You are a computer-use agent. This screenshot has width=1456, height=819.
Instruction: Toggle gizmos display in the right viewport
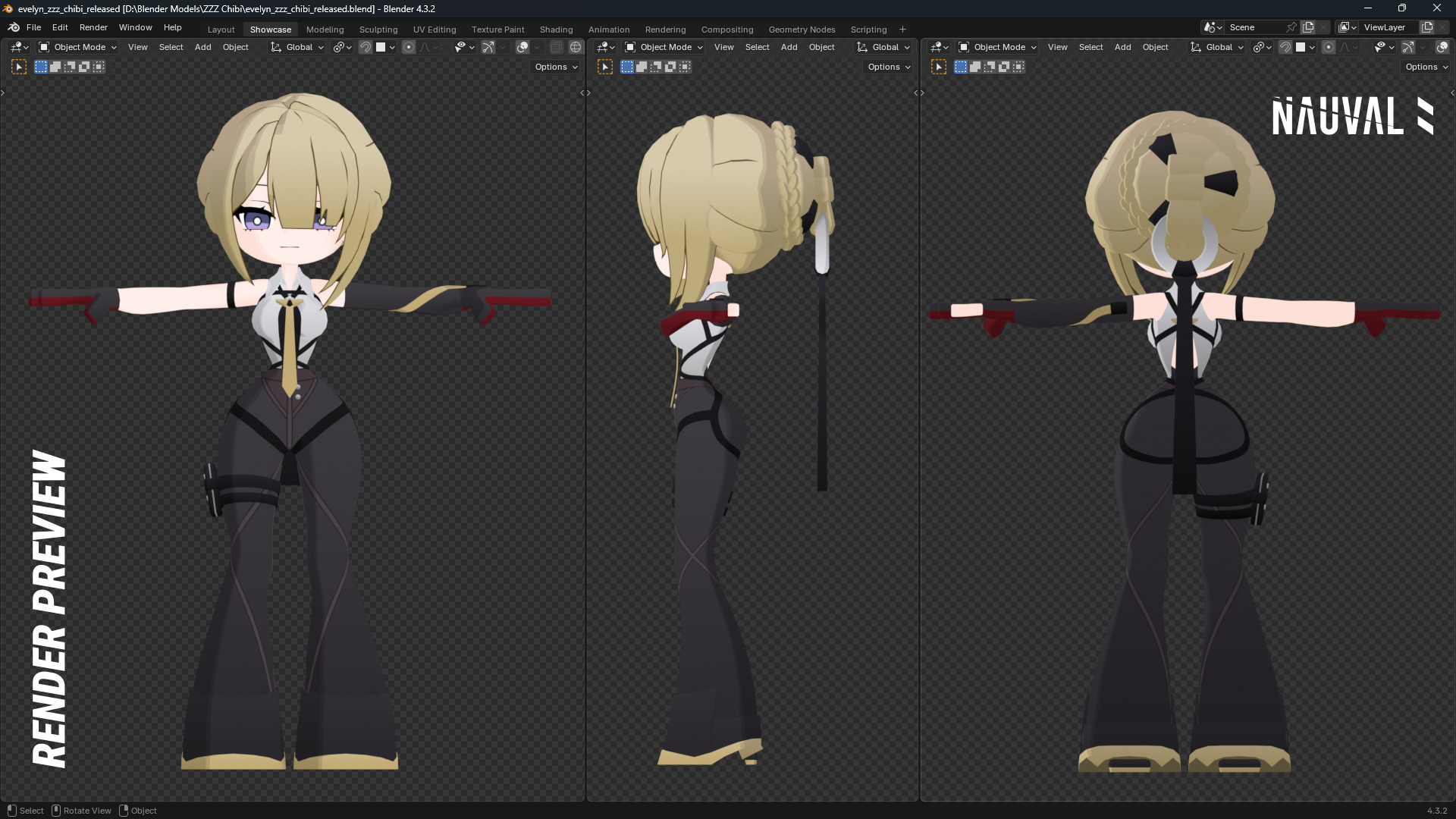[x=1408, y=47]
